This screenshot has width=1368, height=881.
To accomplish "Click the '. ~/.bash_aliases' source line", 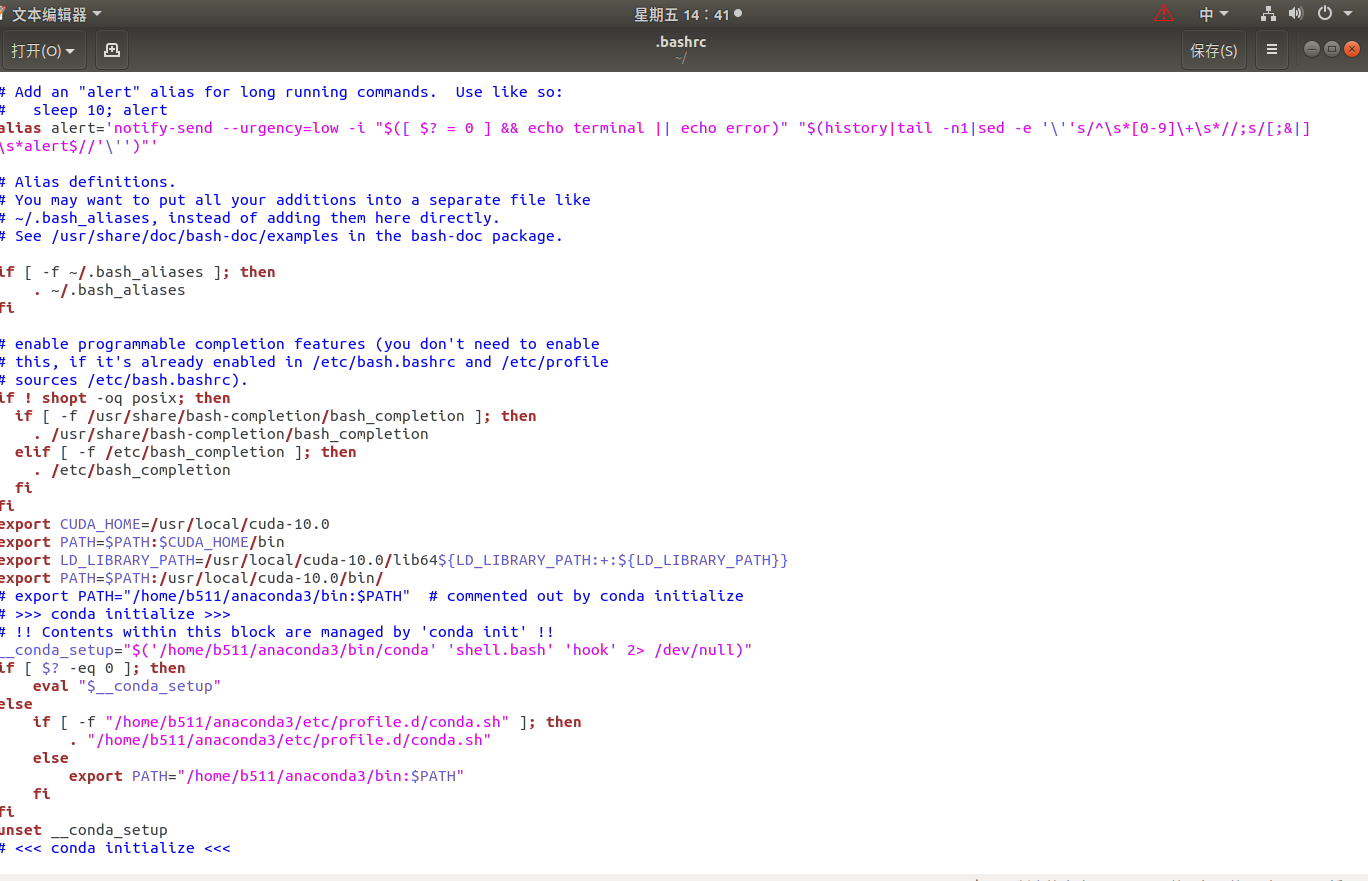I will 109,290.
